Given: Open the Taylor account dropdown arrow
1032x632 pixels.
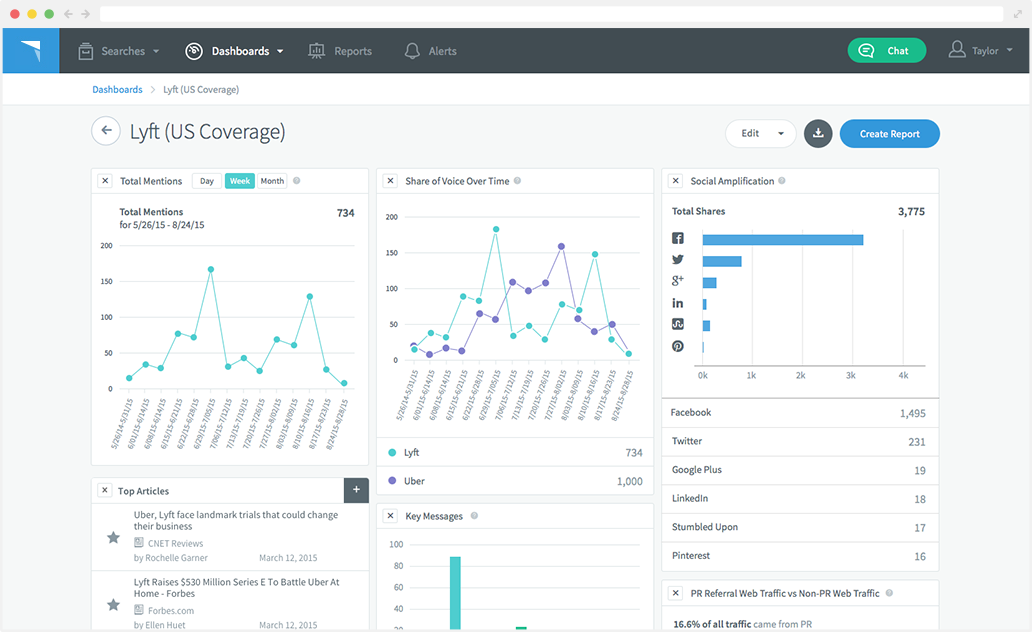Looking at the screenshot, I should click(1010, 50).
